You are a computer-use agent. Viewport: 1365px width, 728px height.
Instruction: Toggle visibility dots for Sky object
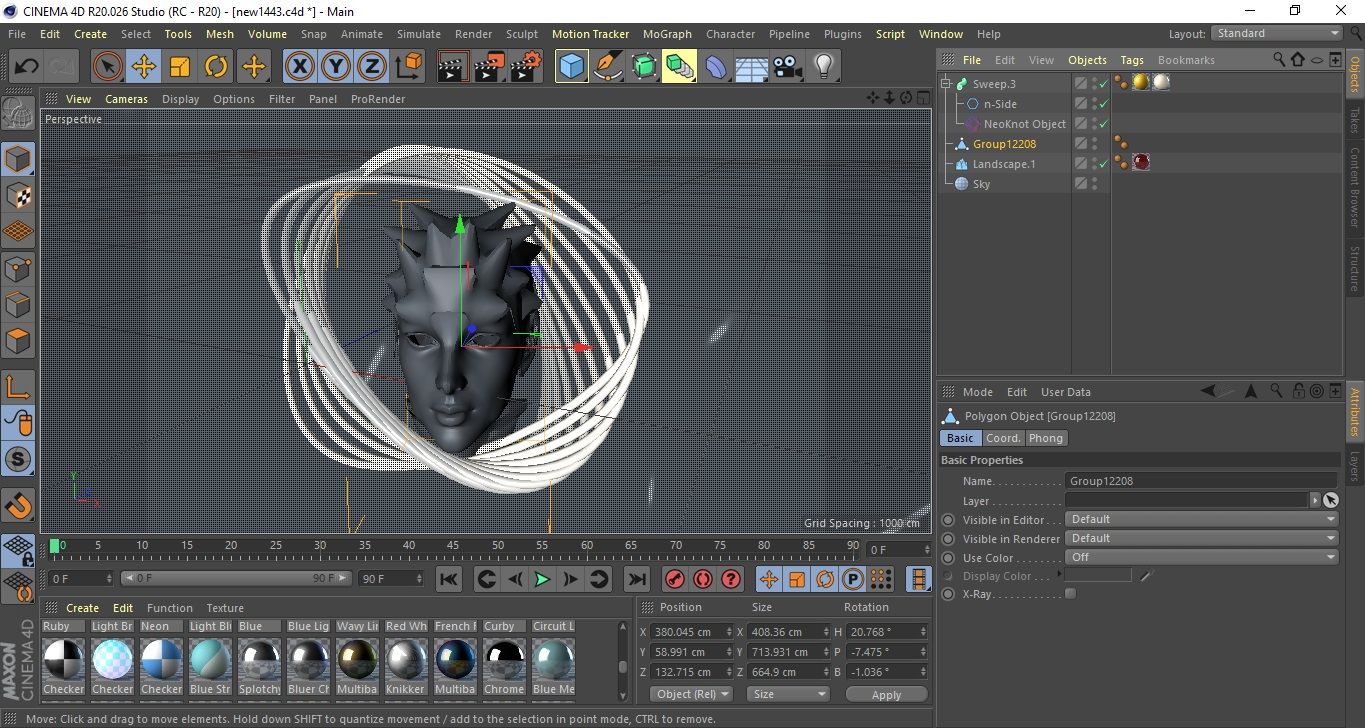pyautogui.click(x=1095, y=184)
